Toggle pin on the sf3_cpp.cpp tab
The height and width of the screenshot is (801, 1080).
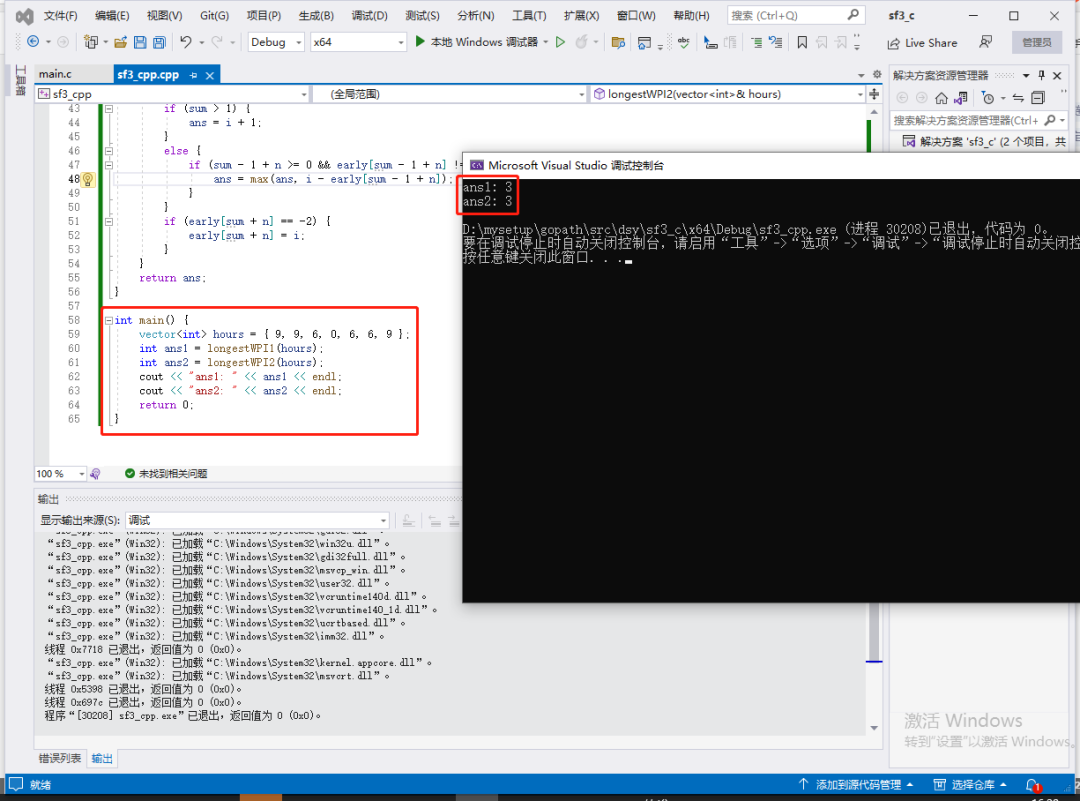[194, 75]
